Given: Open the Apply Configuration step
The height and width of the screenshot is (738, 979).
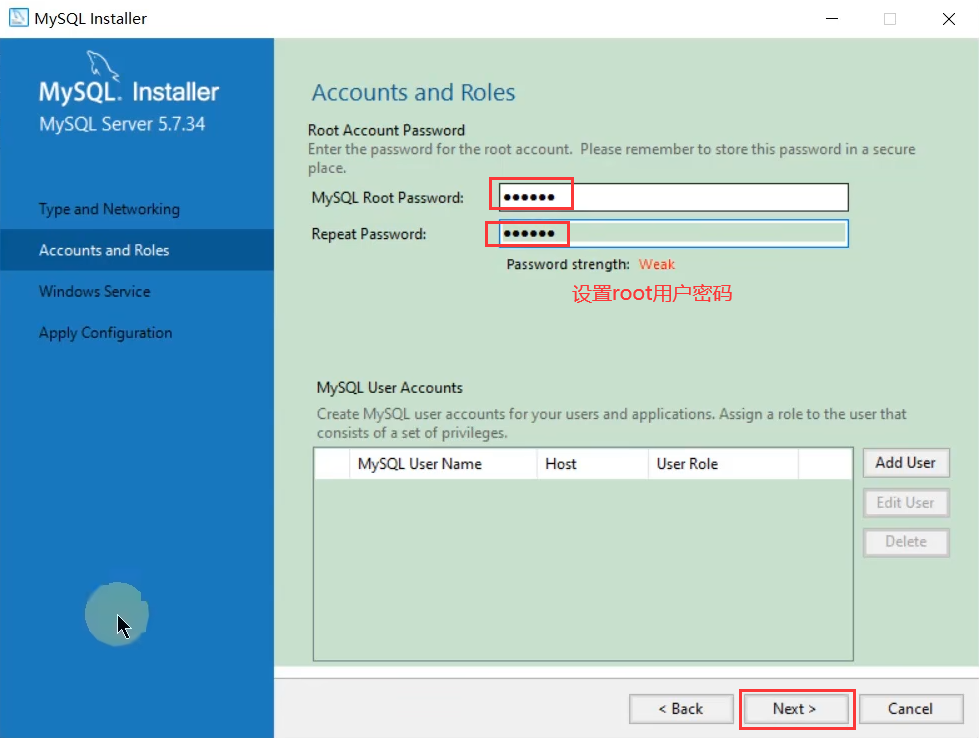Looking at the screenshot, I should pyautogui.click(x=106, y=333).
